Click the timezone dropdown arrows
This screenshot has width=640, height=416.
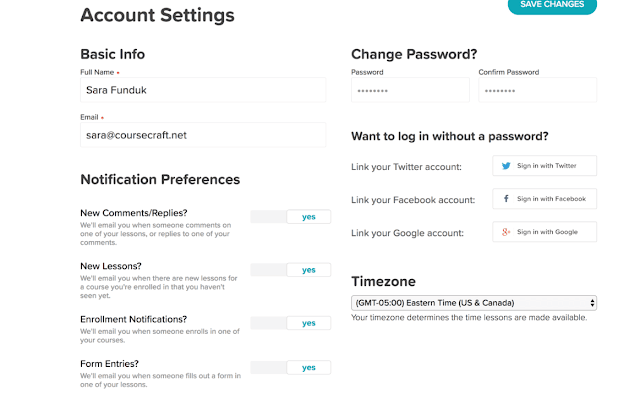[592, 303]
